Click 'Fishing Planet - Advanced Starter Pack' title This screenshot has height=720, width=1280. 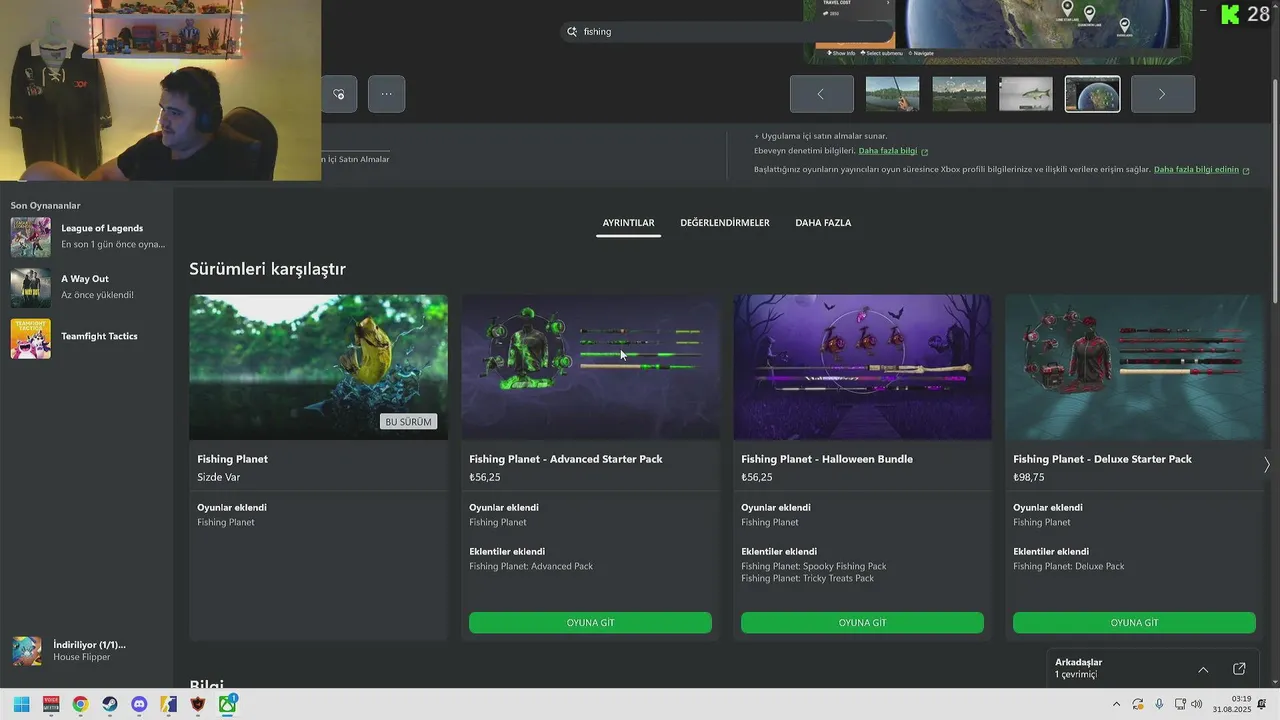point(566,459)
